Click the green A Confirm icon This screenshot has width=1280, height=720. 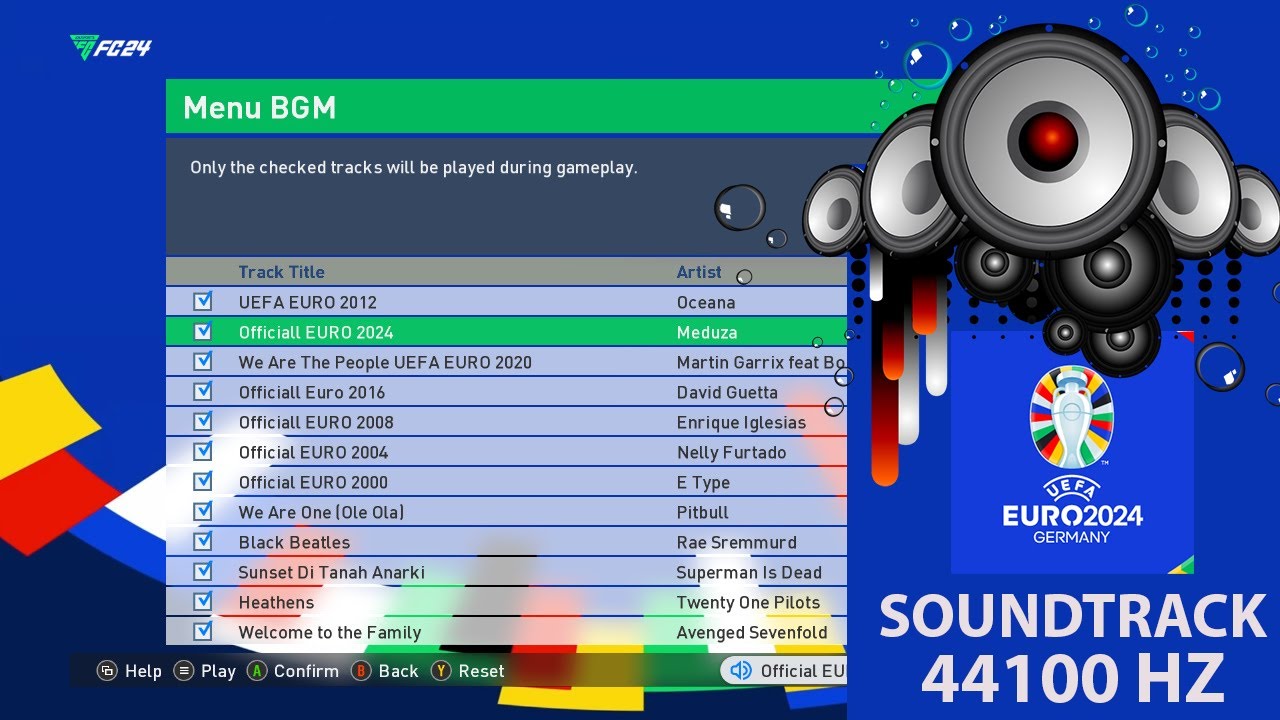pyautogui.click(x=257, y=671)
